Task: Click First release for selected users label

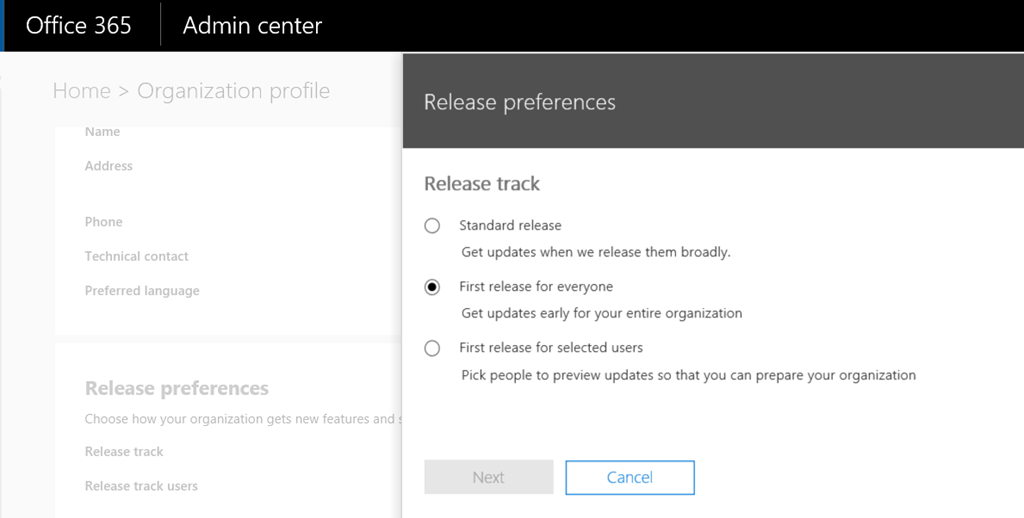Action: [551, 348]
